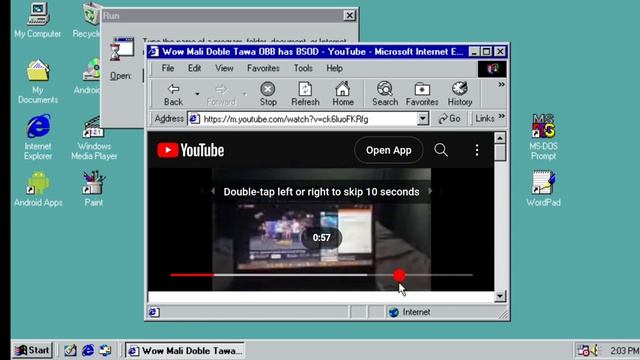Refresh the YouTube page
Image resolution: width=640 pixels, height=360 pixels.
[305, 94]
